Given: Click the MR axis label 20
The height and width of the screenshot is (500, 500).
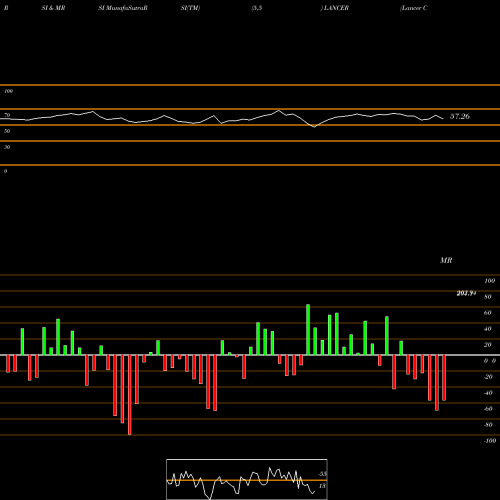Looking at the screenshot, I should [x=488, y=345].
